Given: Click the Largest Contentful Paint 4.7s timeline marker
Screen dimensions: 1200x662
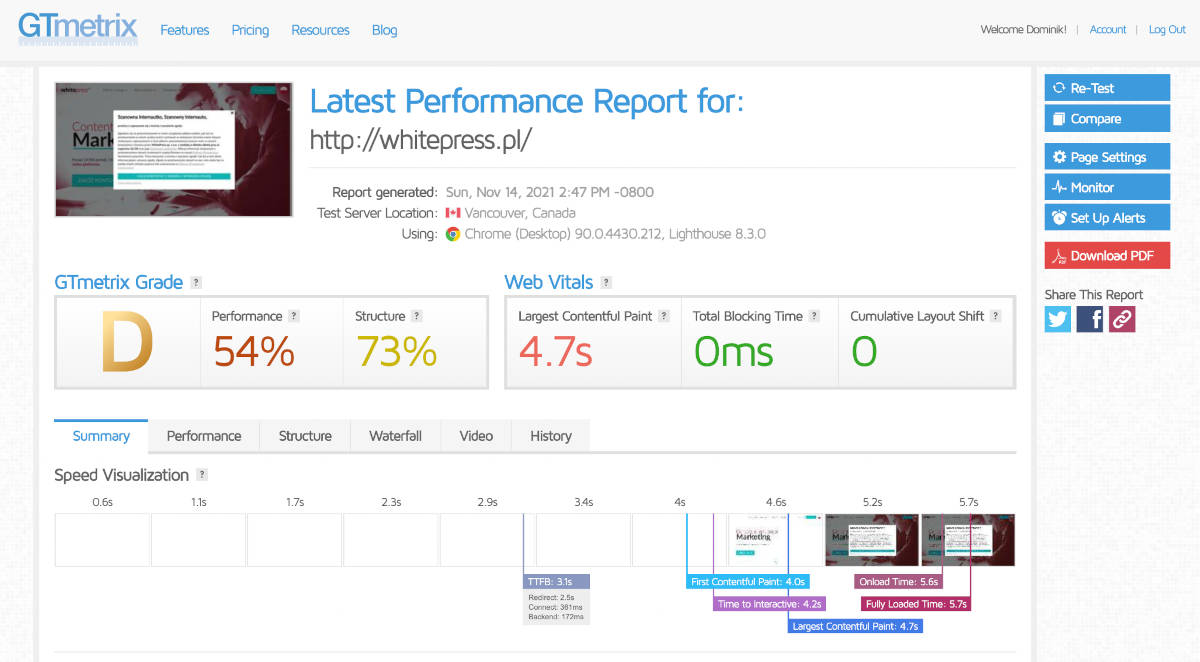Looking at the screenshot, I should pos(855,626).
